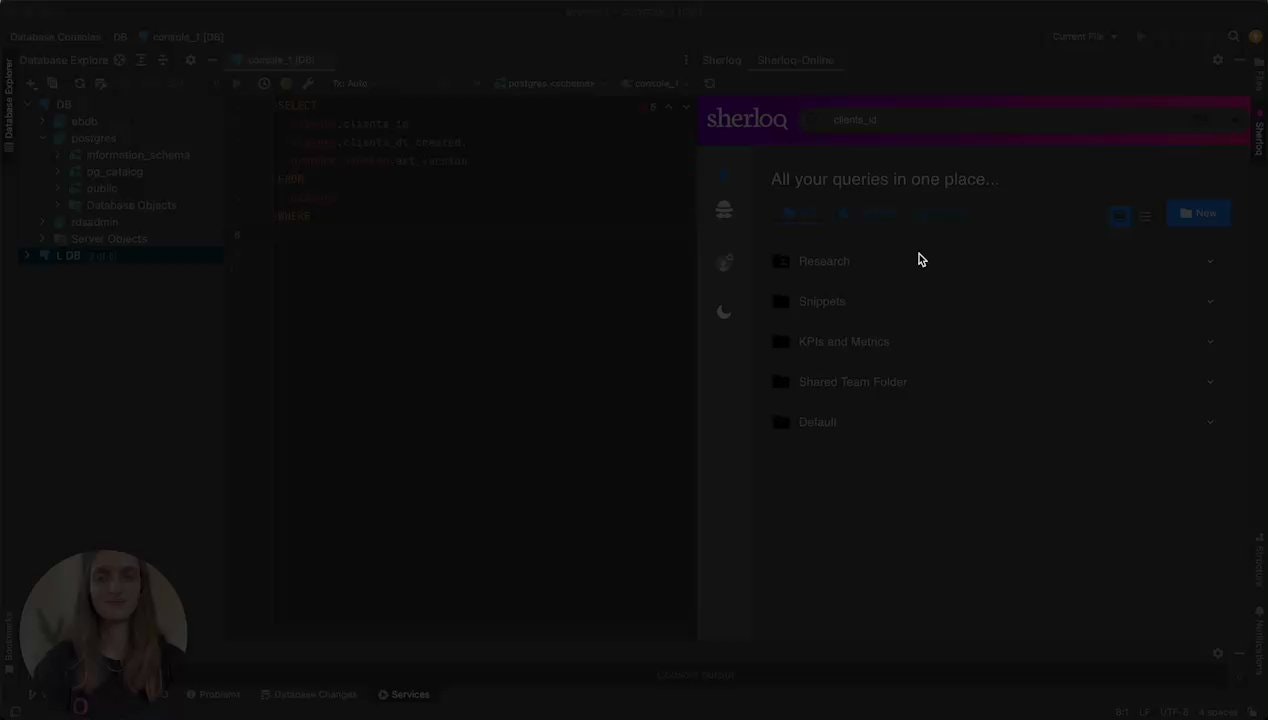The height and width of the screenshot is (720, 1268).
Task: Open the Shared Team Folder
Action: pos(853,382)
